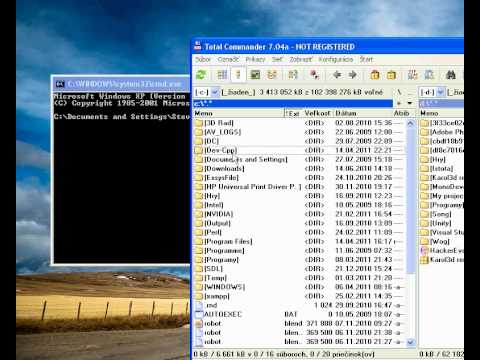Open the Zobraziť menu
The height and width of the screenshot is (360, 480).
tap(301, 59)
